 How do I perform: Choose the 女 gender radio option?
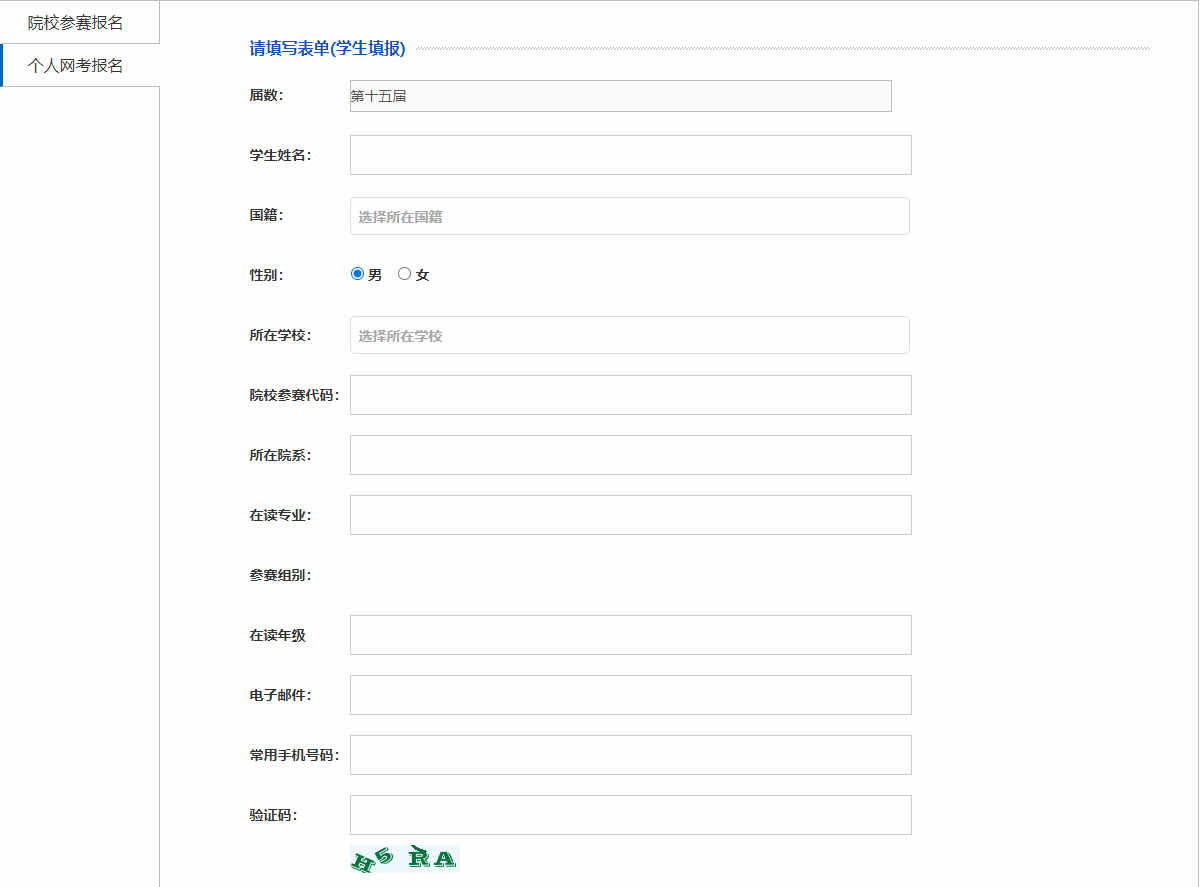404,274
